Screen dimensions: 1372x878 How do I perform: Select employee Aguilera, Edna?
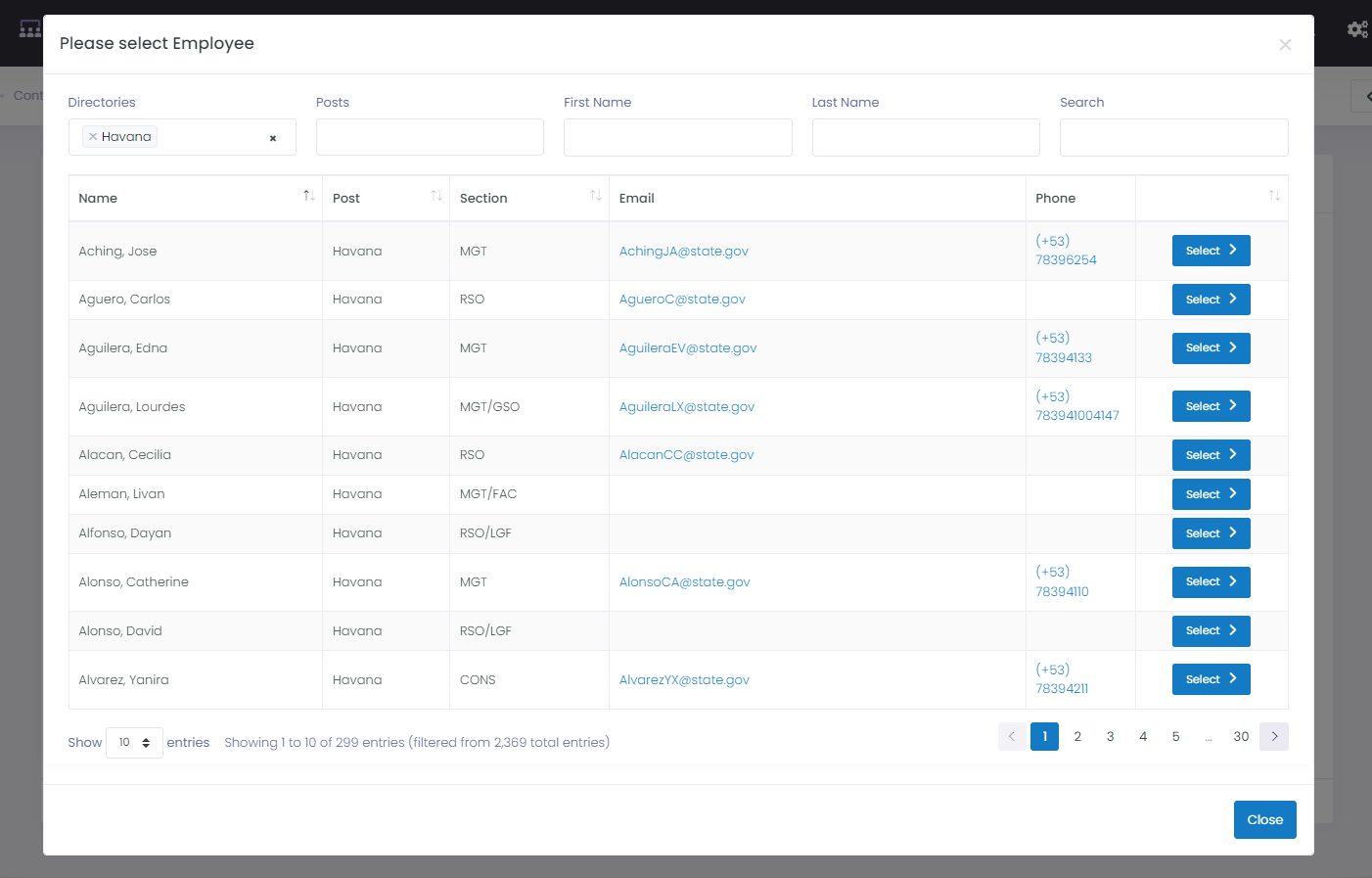pos(1212,347)
